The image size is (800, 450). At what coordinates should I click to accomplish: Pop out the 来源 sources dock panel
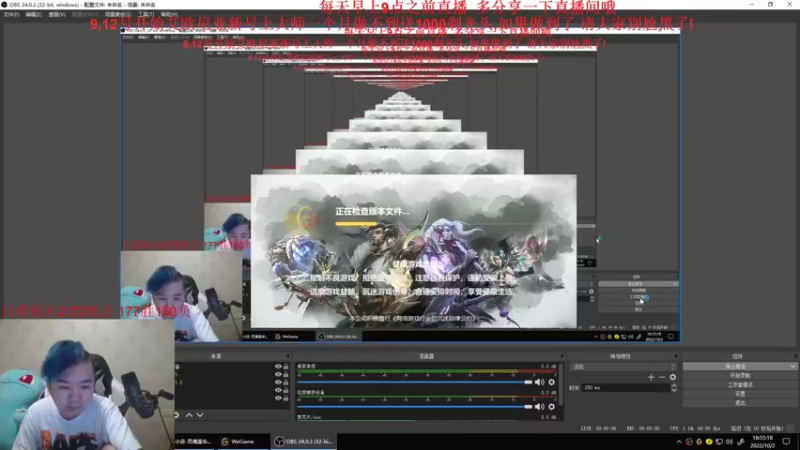coord(288,356)
